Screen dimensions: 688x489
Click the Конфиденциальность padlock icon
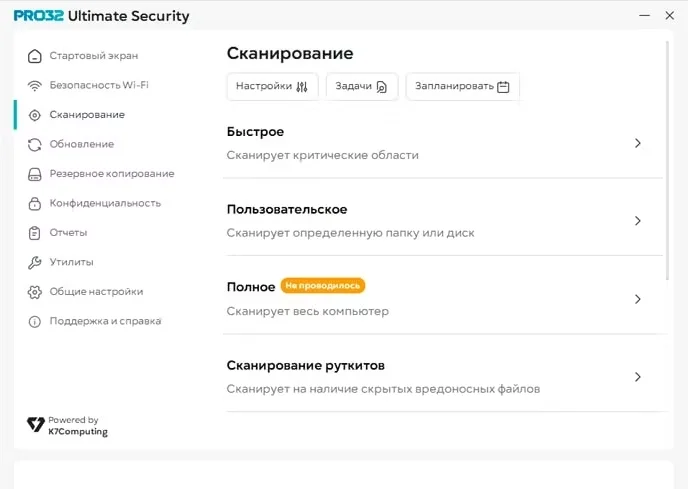[x=35, y=203]
